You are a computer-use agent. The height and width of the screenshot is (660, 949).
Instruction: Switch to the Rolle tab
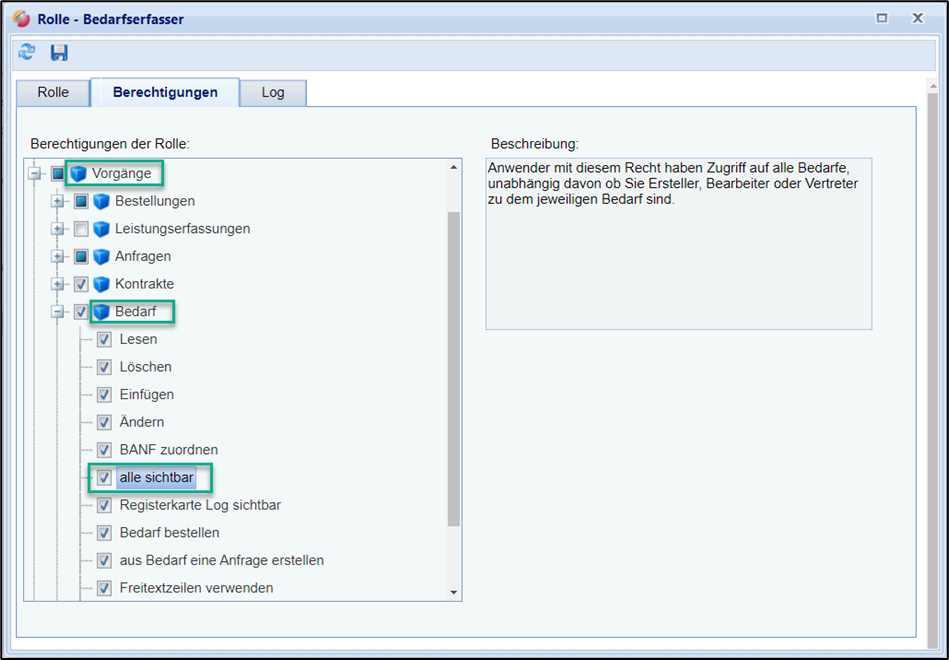53,93
